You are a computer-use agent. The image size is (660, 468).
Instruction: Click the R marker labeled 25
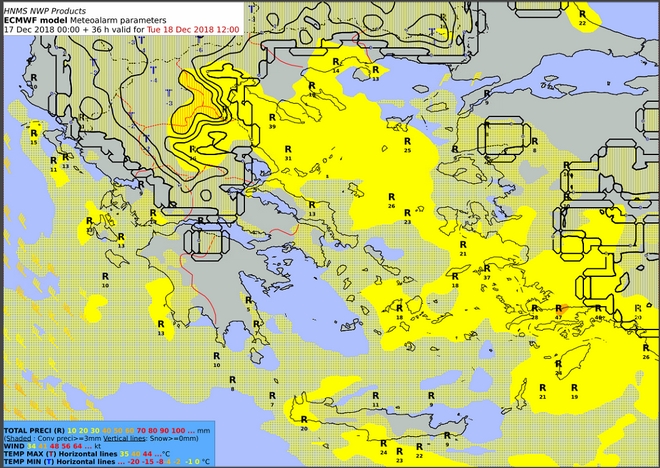tap(406, 142)
